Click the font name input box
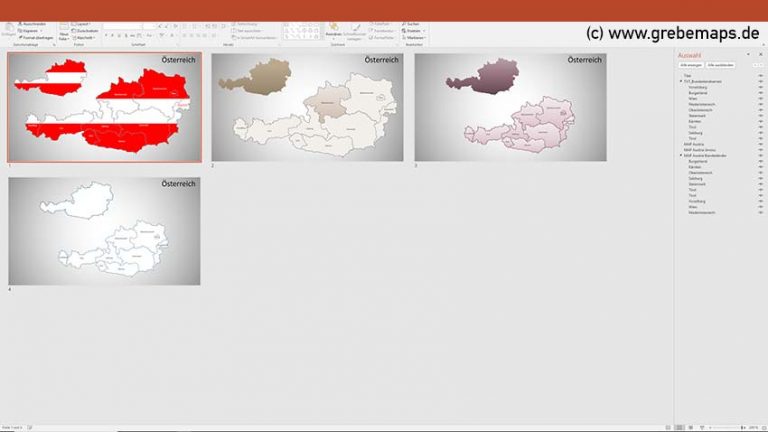 [122, 26]
